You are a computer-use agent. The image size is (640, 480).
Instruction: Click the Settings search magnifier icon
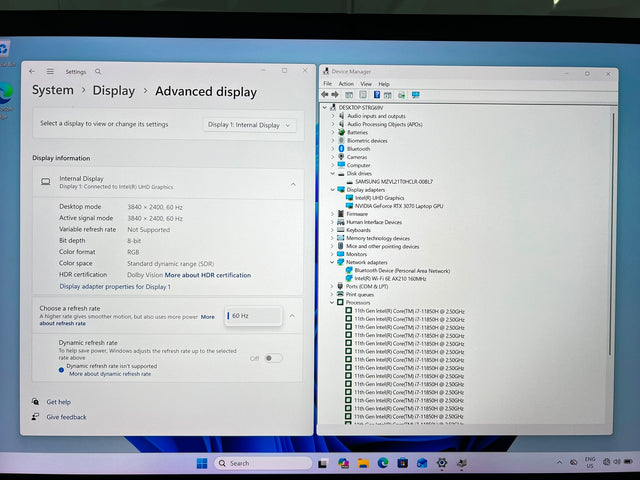[x=98, y=71]
